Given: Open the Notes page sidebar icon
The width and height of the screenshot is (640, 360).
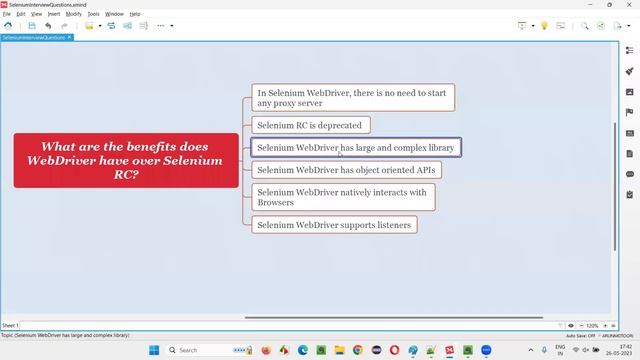Looking at the screenshot, I should point(630,153).
